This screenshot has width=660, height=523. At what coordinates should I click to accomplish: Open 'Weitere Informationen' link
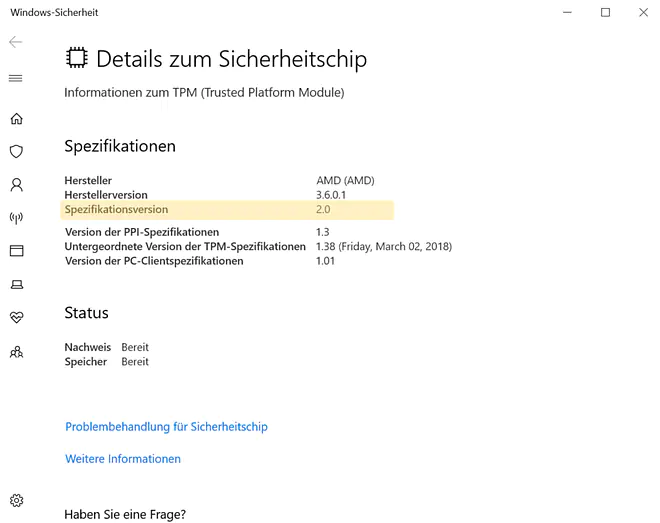[x=123, y=459]
